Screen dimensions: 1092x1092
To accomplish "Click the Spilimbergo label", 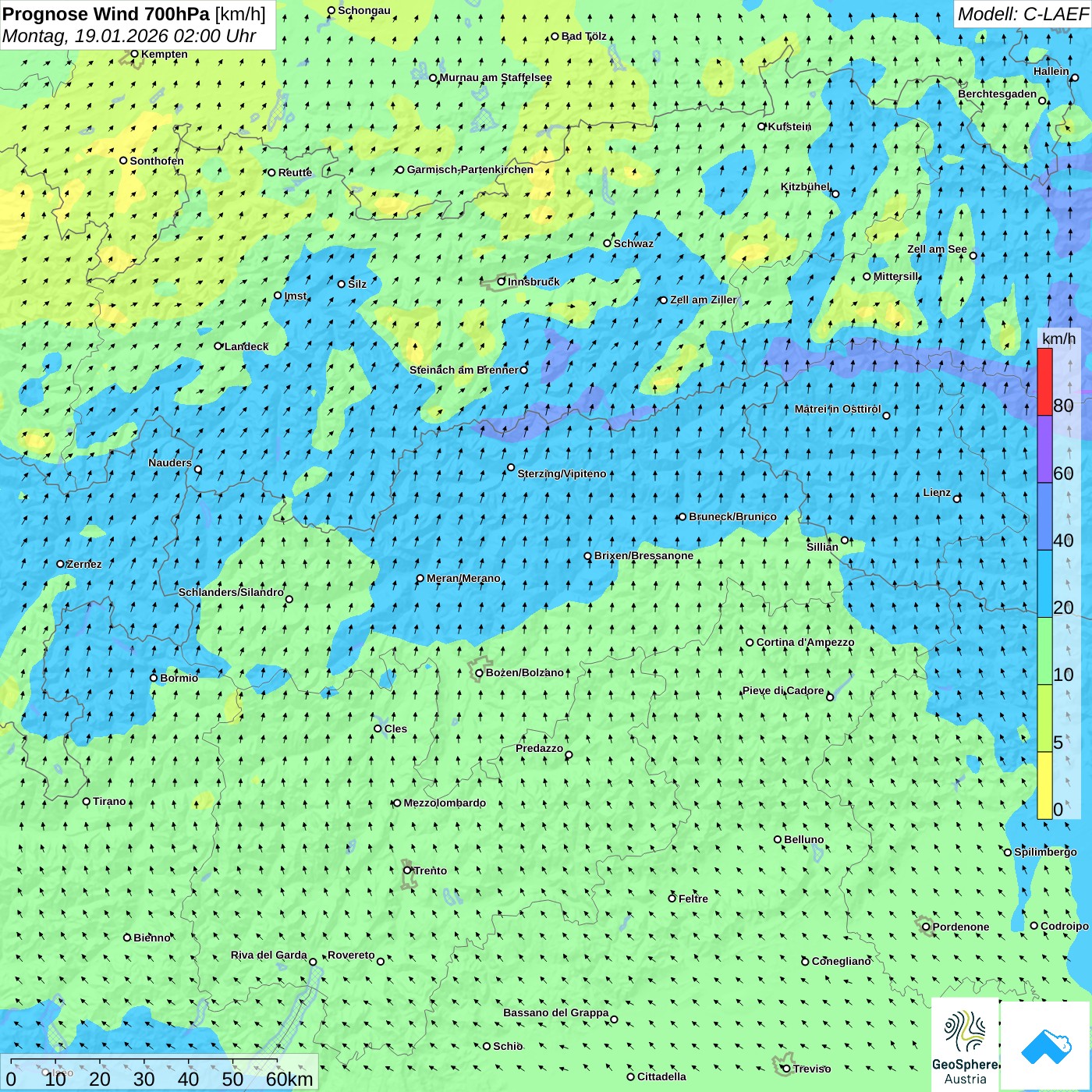I will click(1045, 852).
